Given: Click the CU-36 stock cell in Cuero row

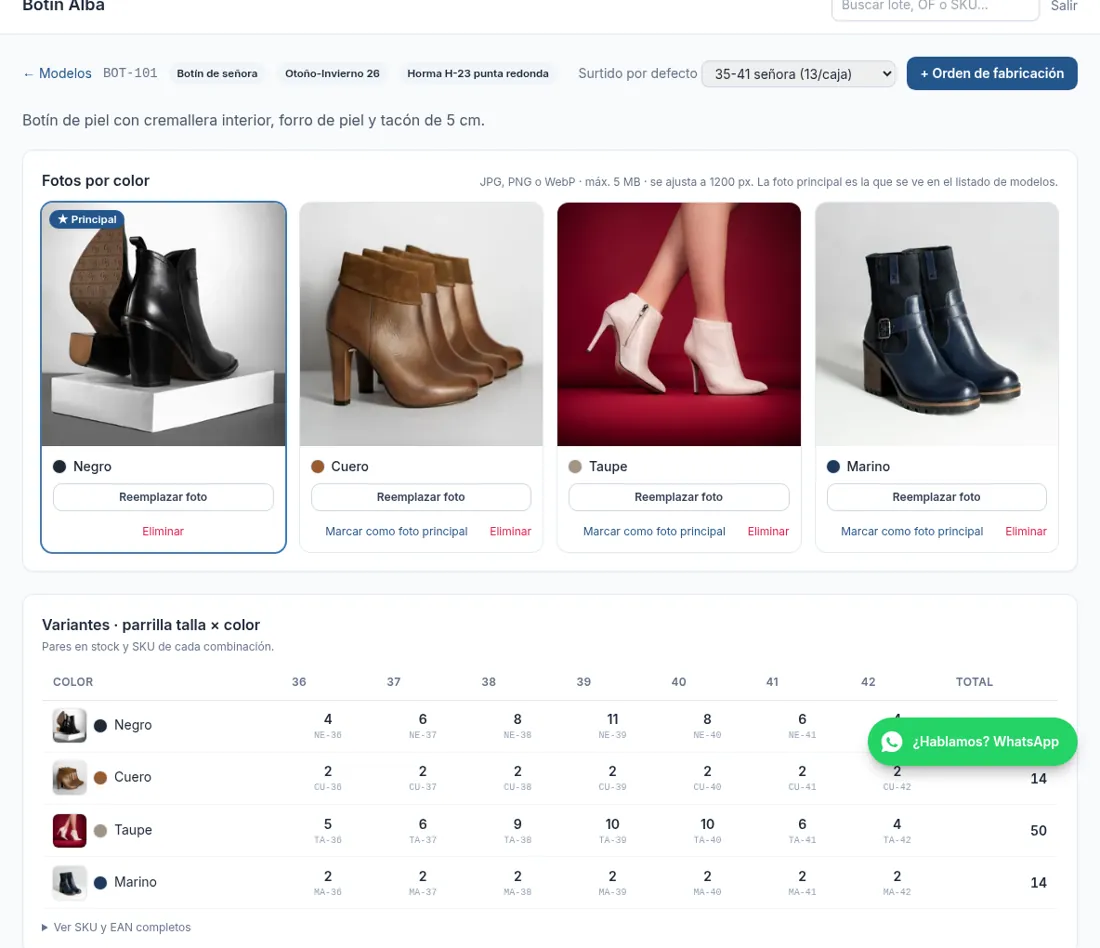Looking at the screenshot, I should [328, 777].
